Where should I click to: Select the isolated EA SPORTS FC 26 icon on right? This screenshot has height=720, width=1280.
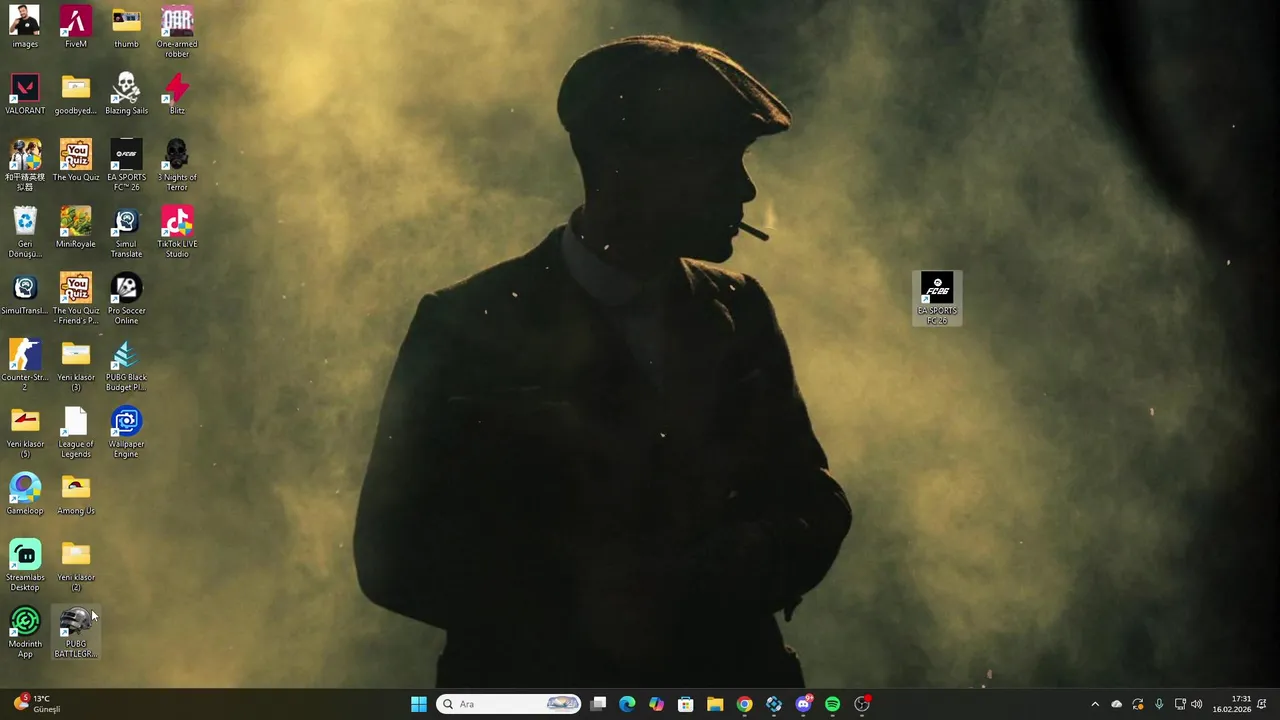pos(937,298)
